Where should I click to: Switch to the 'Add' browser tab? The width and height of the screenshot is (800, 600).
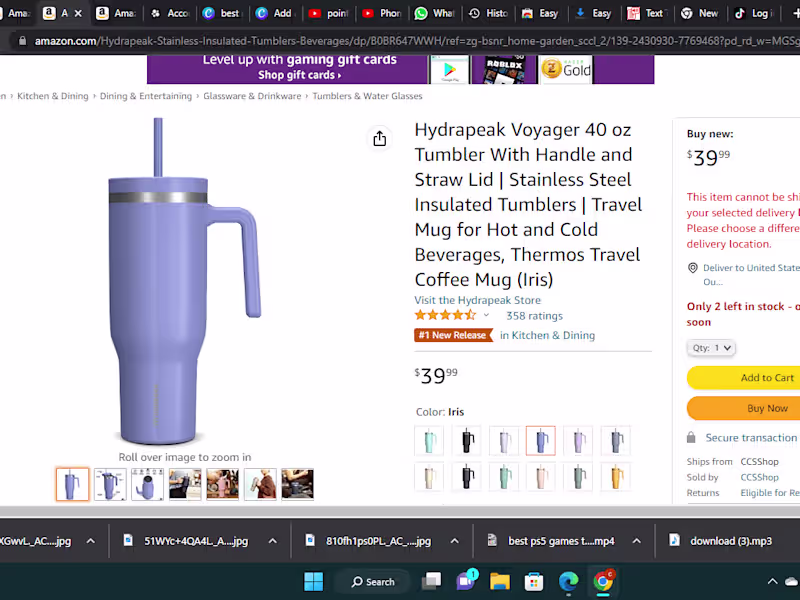274,13
